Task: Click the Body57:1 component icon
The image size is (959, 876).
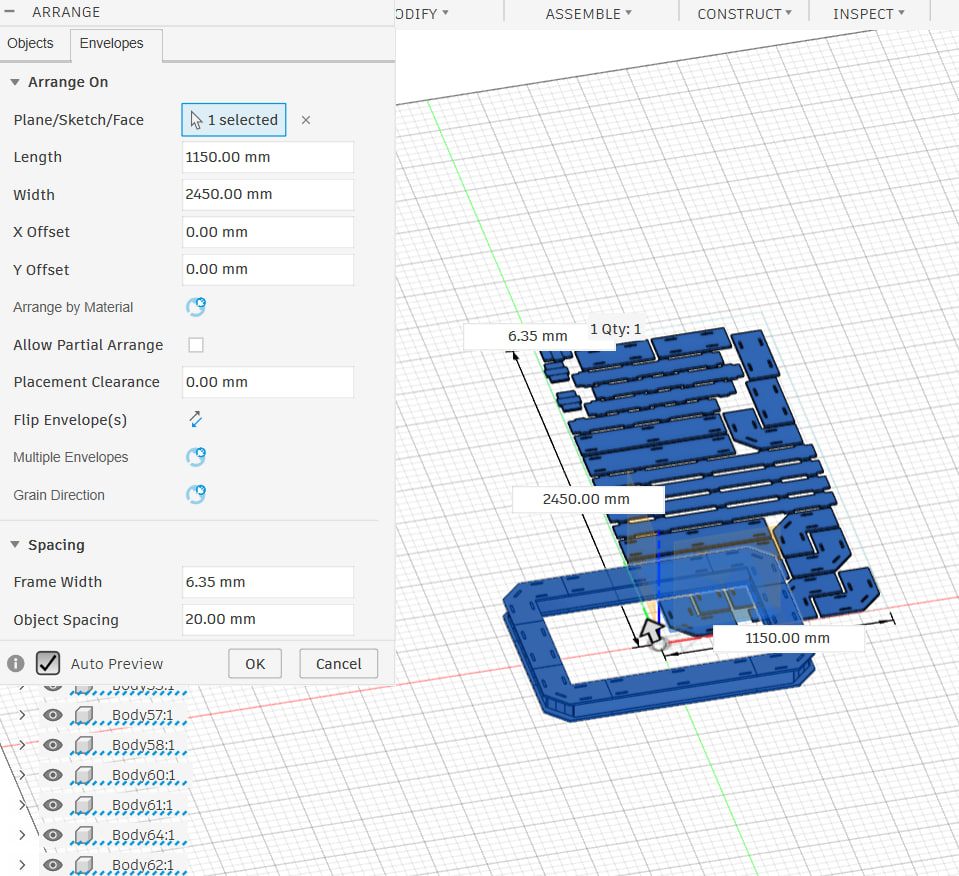Action: tap(84, 715)
